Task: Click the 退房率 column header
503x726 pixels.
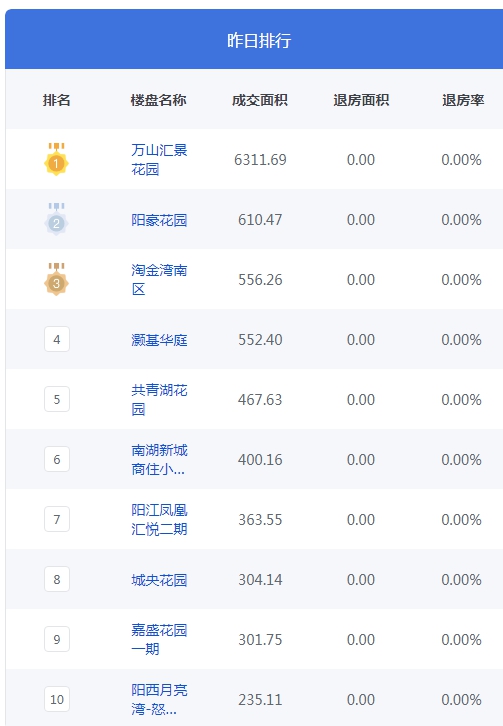Action: (463, 100)
